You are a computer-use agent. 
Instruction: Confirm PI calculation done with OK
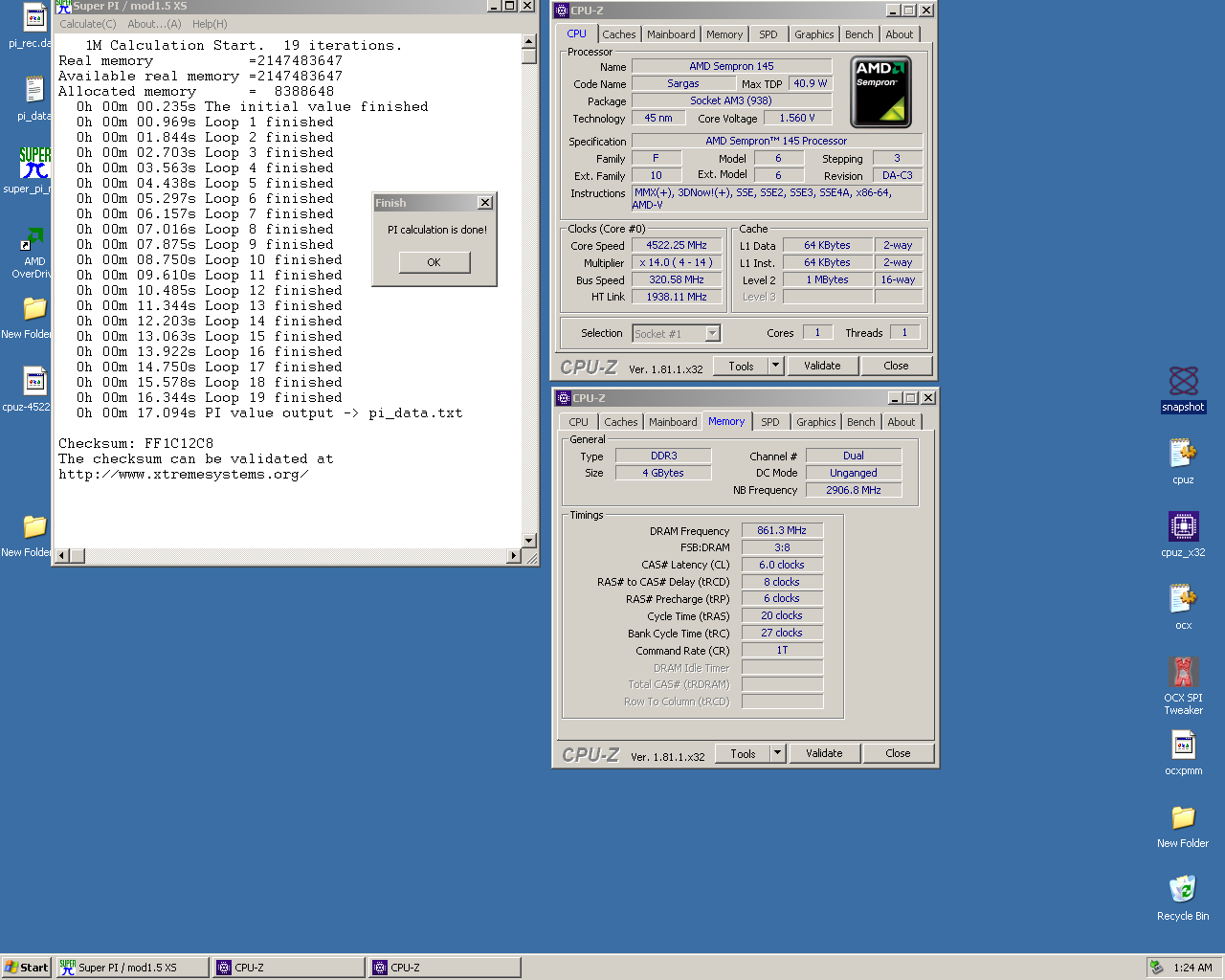[x=434, y=262]
